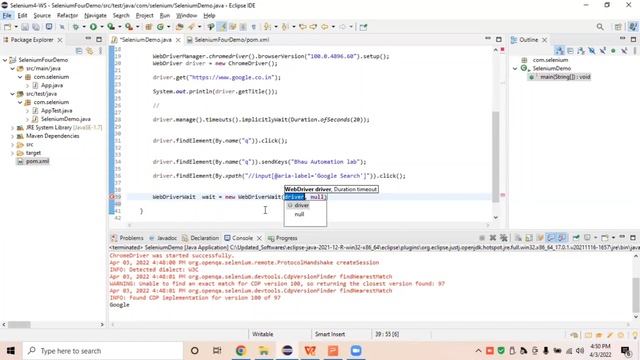Click the Pin Console icon
Image resolution: width=640 pixels, height=360 pixels.
(x=576, y=238)
